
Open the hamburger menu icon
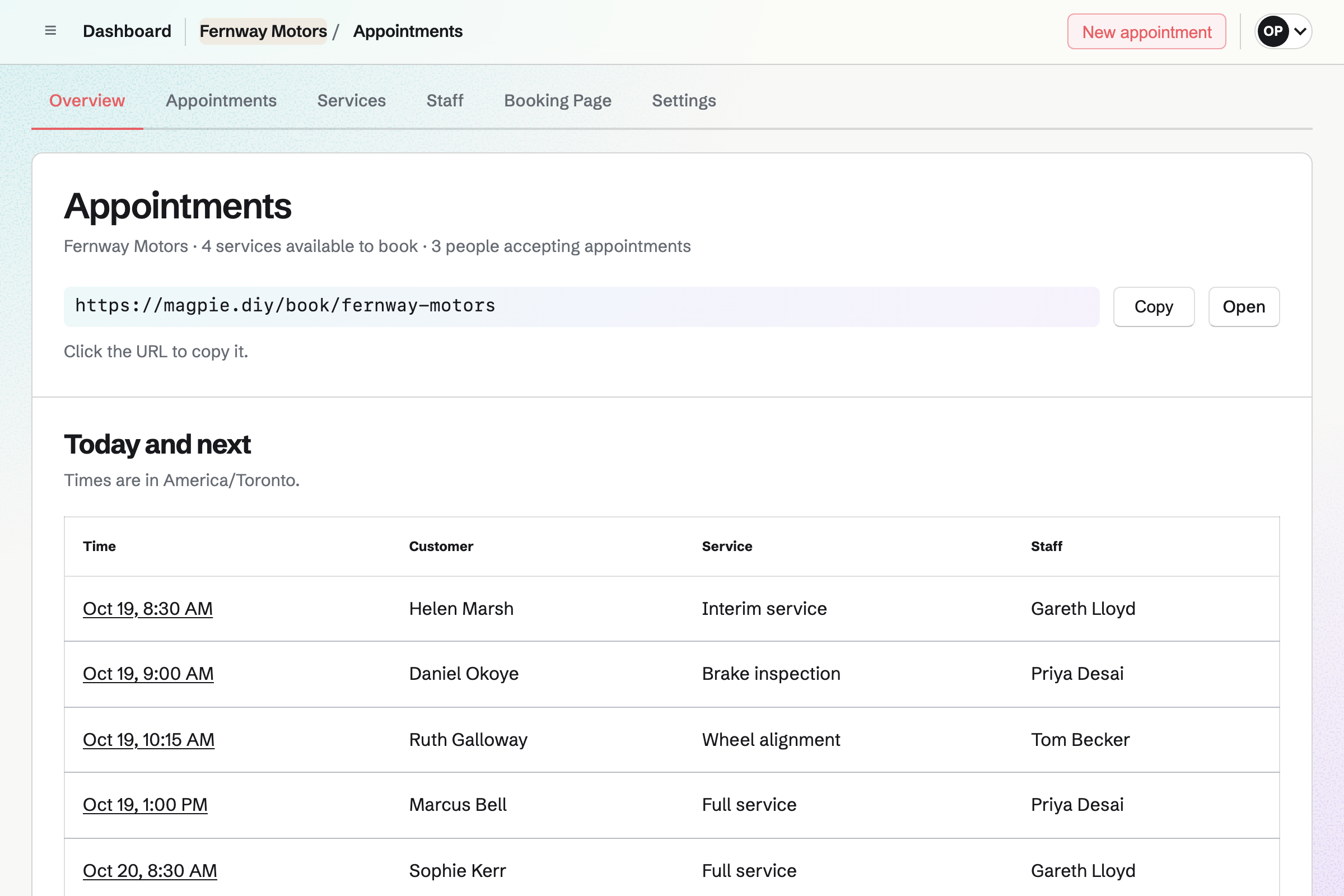(x=50, y=31)
